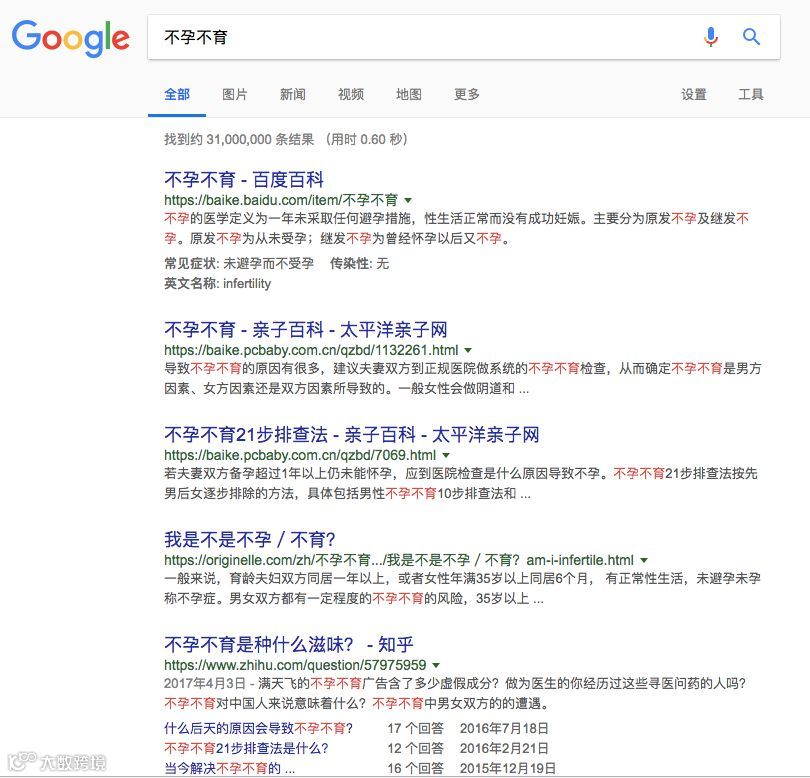Click text 16 个回答

(x=416, y=769)
